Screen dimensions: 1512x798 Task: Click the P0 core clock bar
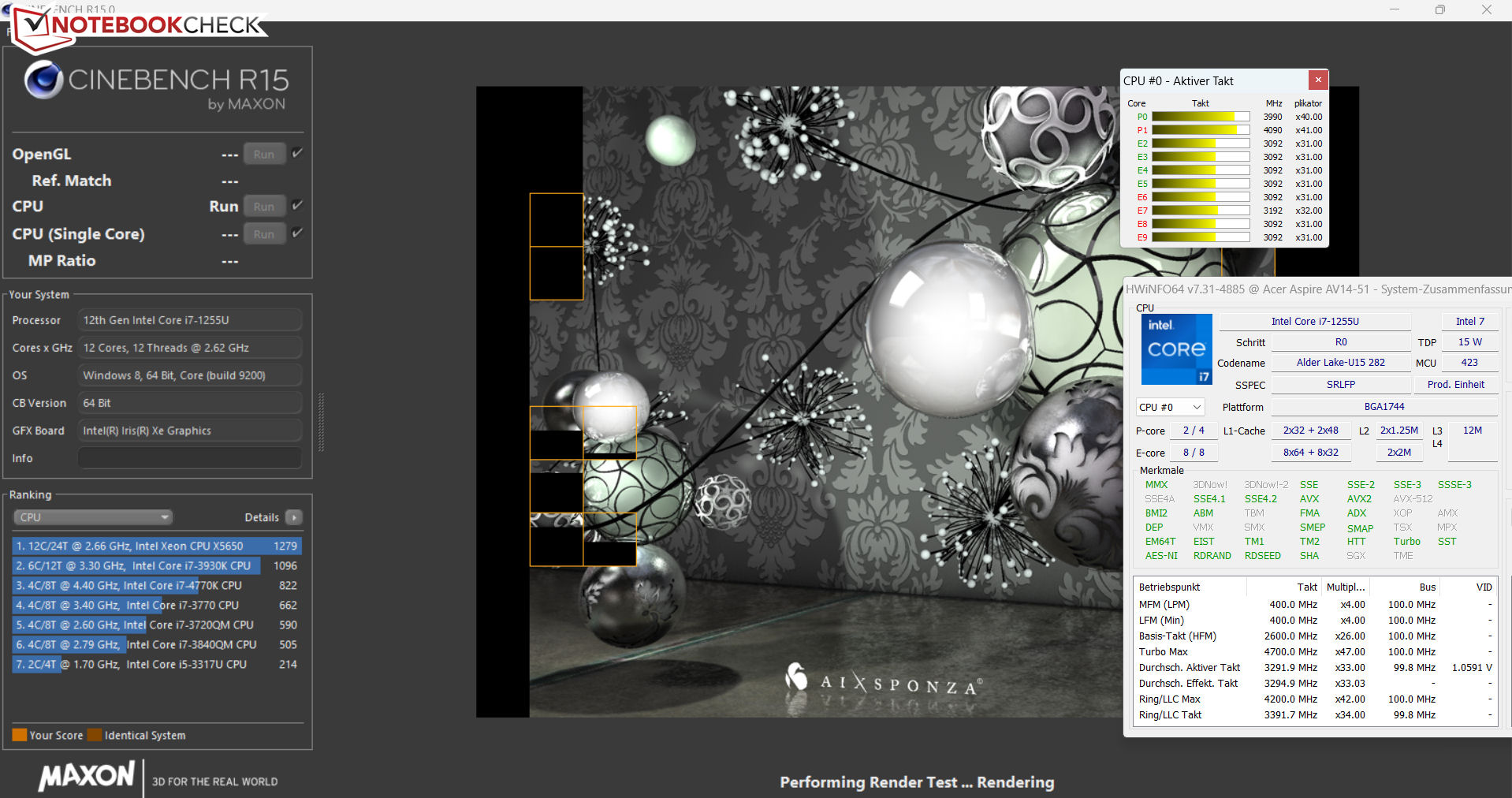tap(1200, 117)
